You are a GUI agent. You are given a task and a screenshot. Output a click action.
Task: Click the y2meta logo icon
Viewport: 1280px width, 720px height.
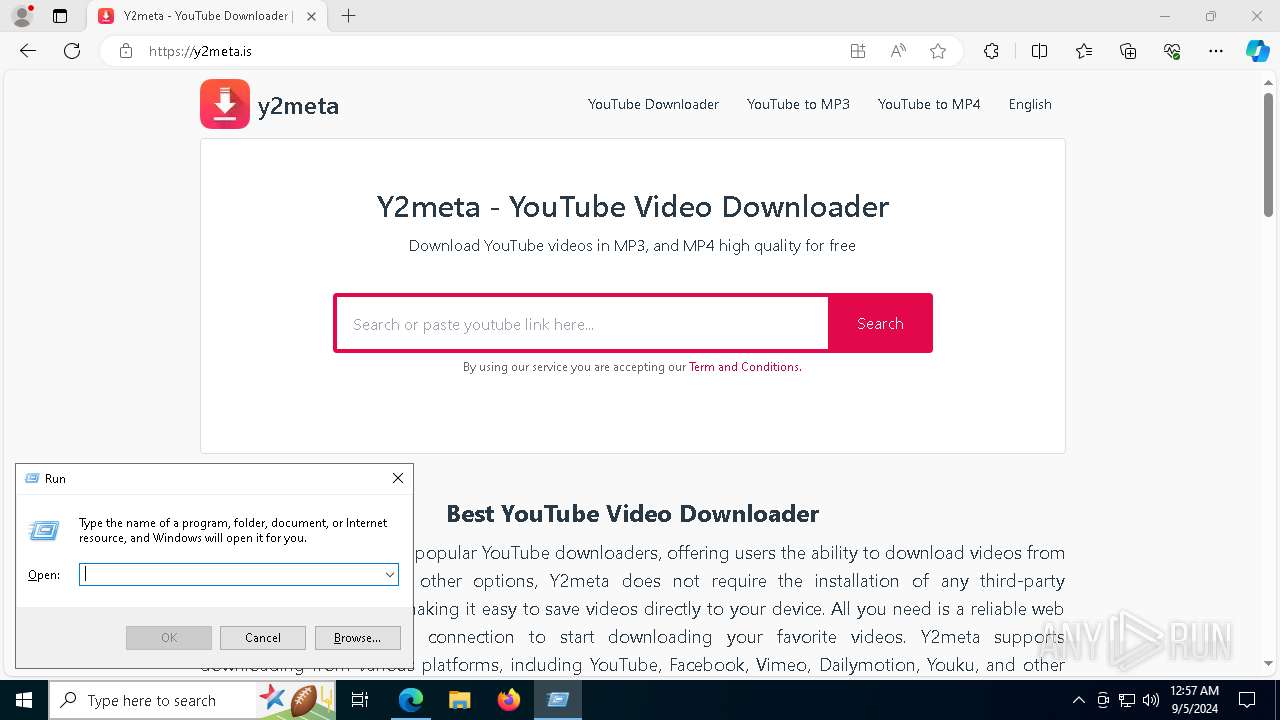[225, 104]
